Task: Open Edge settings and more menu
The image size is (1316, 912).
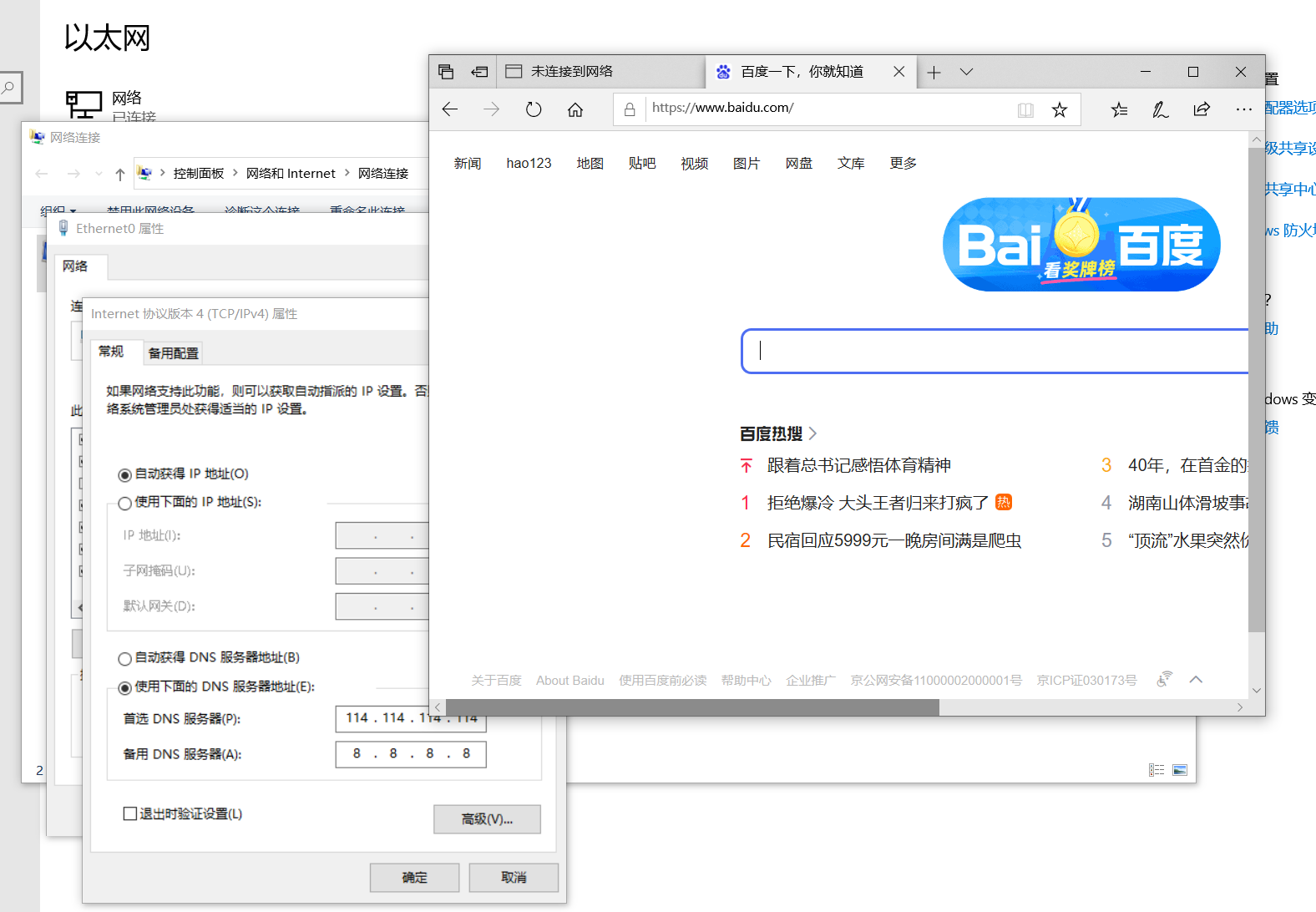Action: coord(1244,109)
